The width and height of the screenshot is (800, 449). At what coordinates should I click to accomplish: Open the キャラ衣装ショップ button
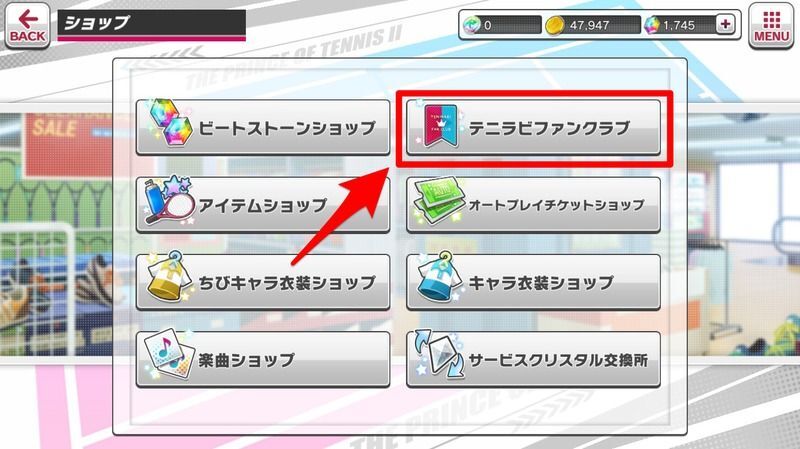pos(533,282)
